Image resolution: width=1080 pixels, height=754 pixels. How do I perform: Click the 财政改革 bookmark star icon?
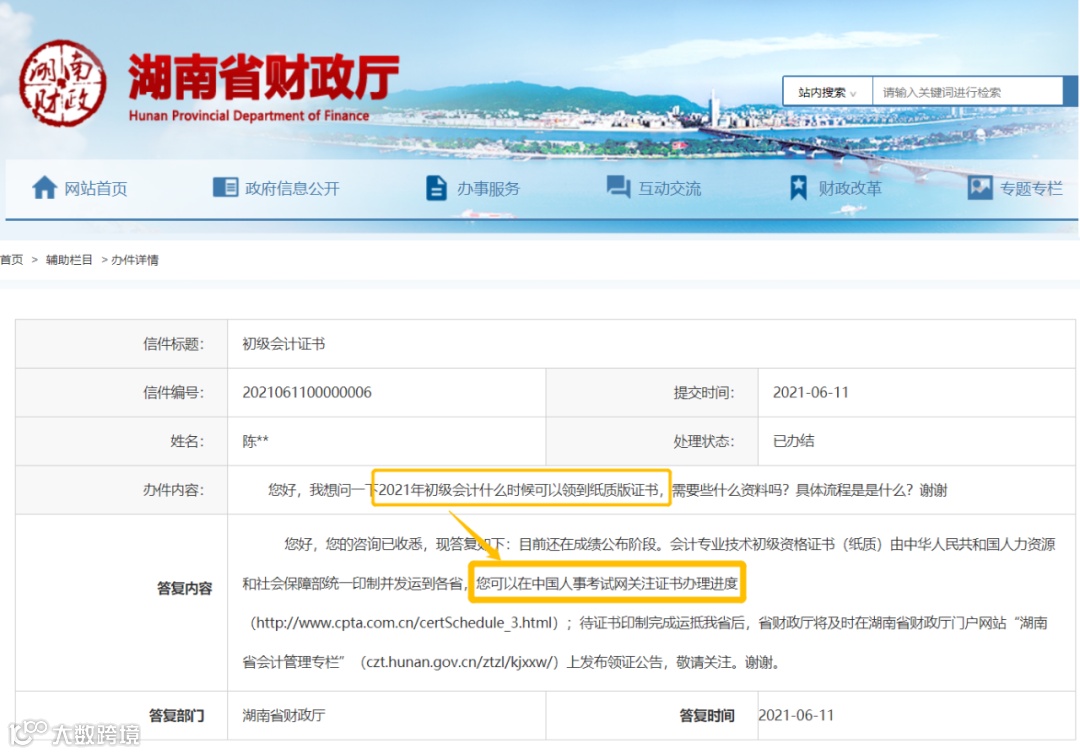(798, 187)
